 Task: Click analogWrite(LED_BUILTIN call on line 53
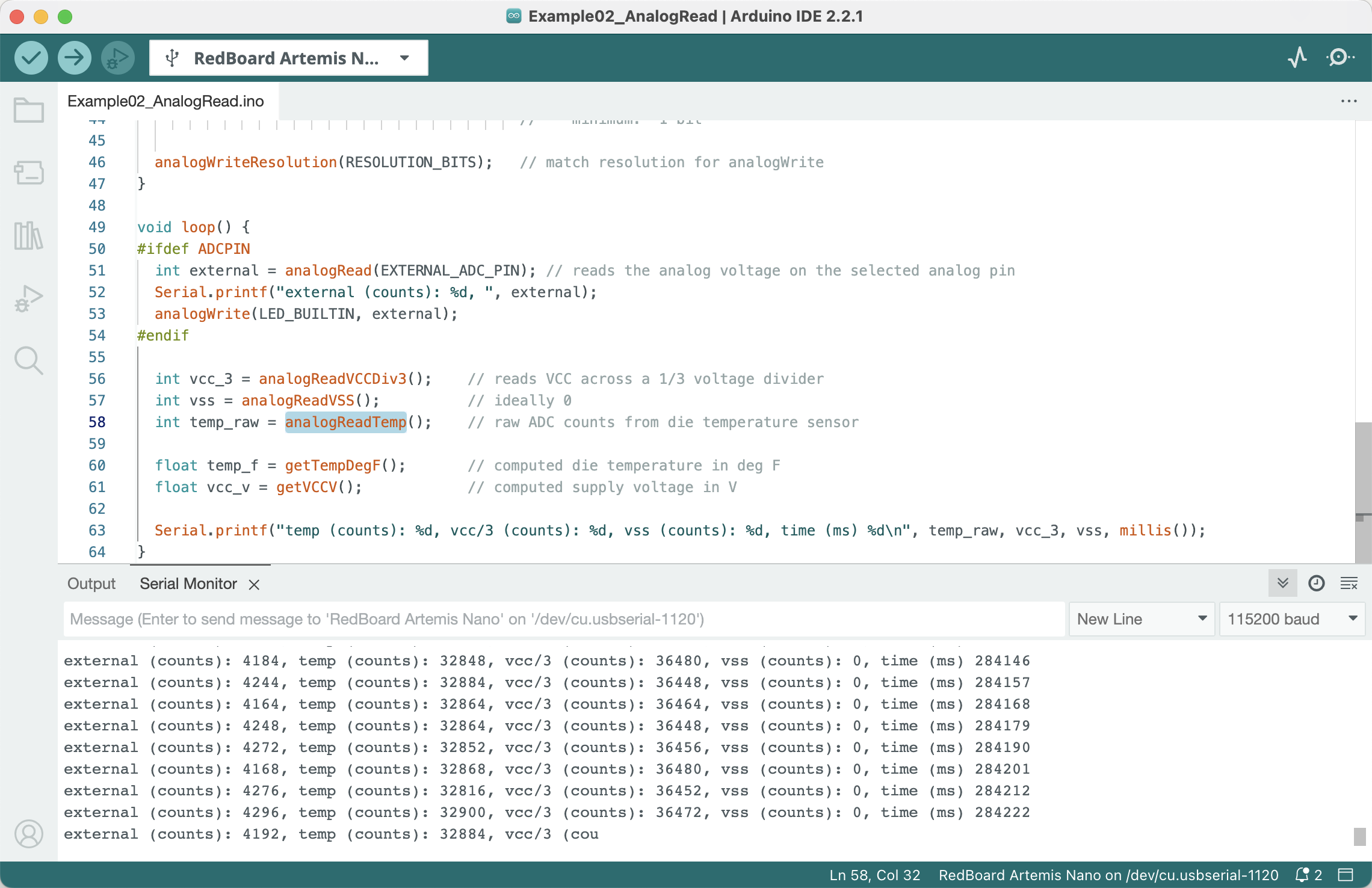[255, 313]
